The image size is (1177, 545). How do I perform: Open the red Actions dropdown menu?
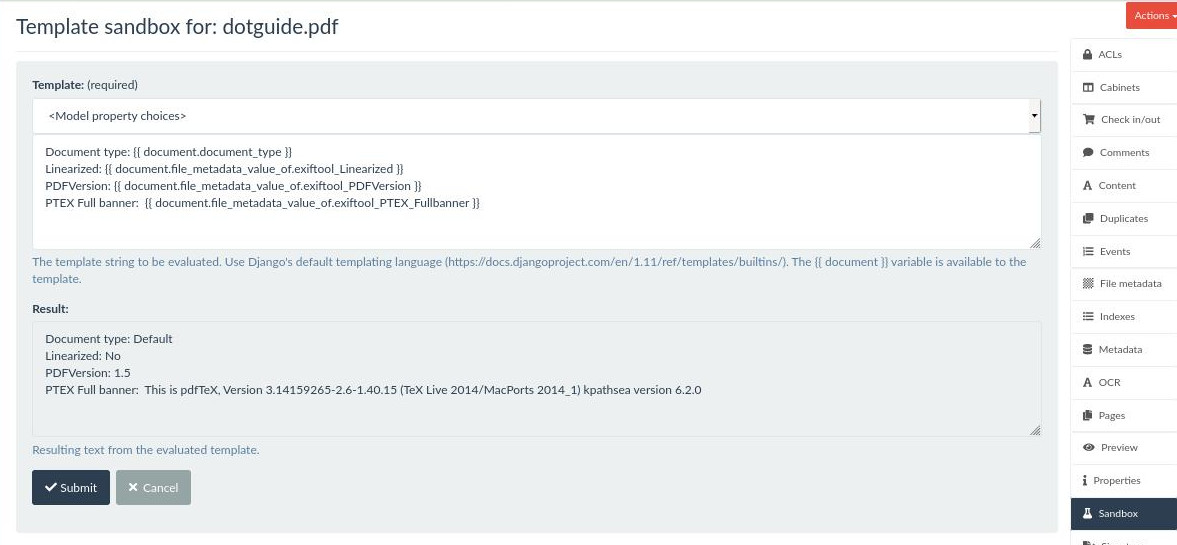coord(1151,16)
